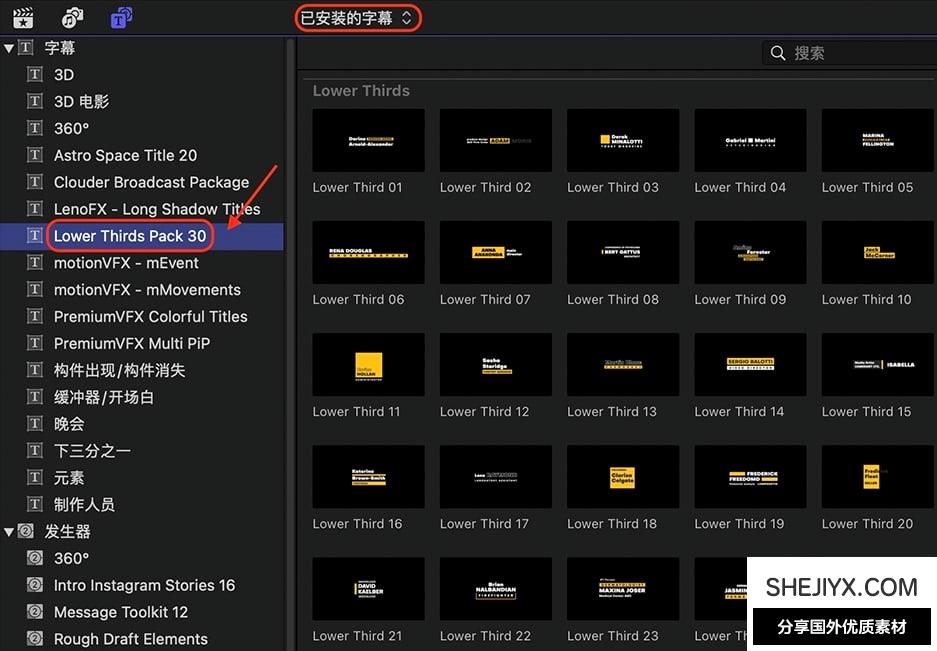Click the title icon beside 3D category
The height and width of the screenshot is (651, 937).
(35, 75)
